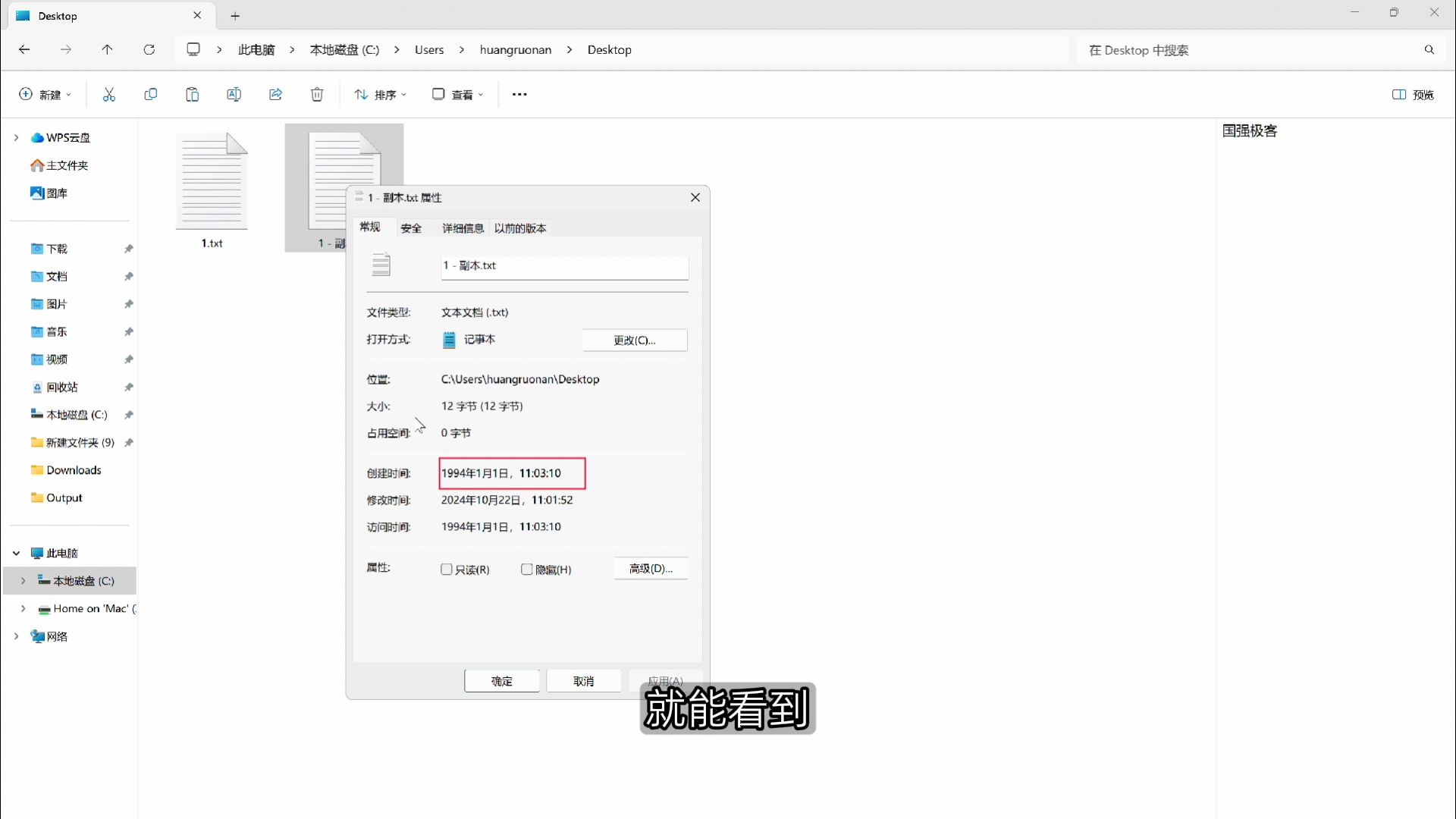Click the 复制 copy icon

pyautogui.click(x=151, y=94)
